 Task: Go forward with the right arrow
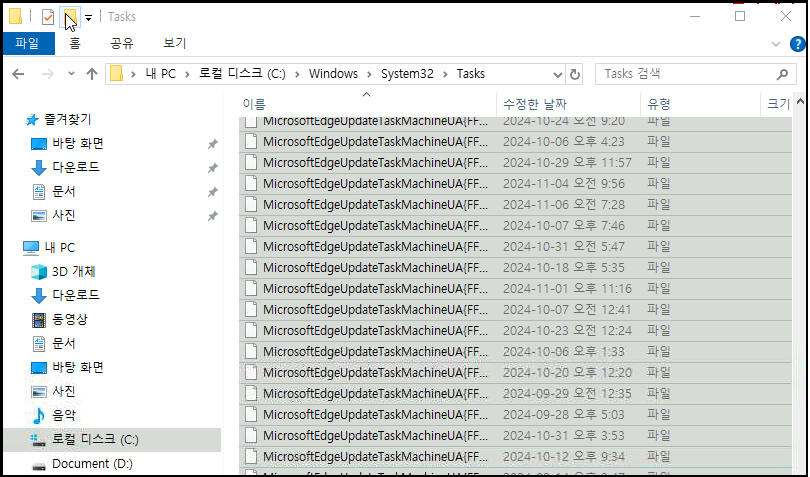pos(48,74)
